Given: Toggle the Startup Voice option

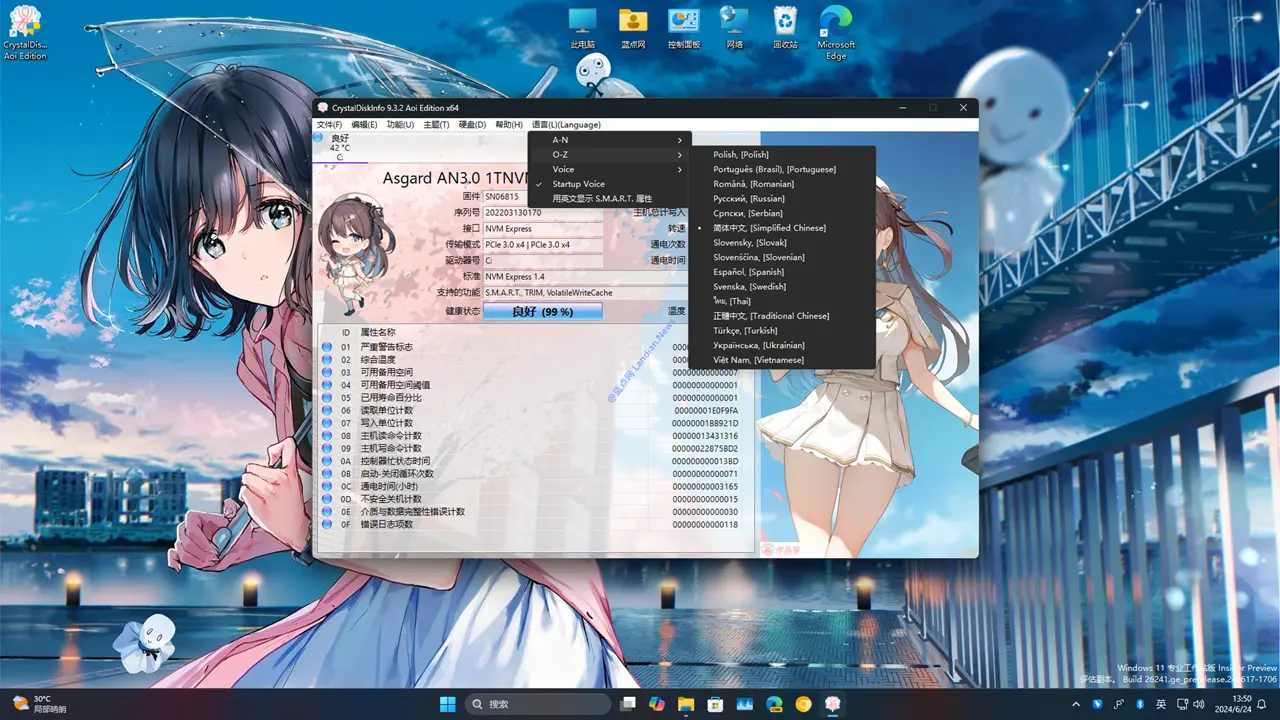Looking at the screenshot, I should point(609,184).
